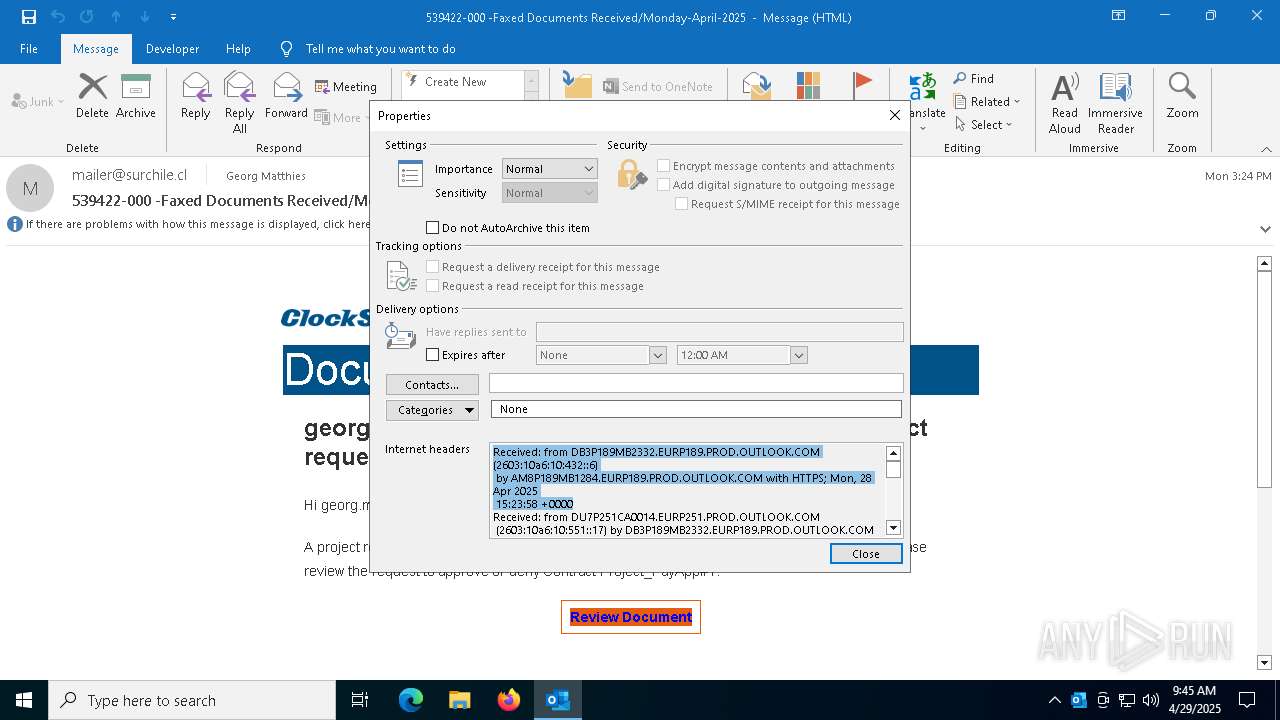The height and width of the screenshot is (720, 1280).
Task: Open the Help tab
Action: click(238, 49)
